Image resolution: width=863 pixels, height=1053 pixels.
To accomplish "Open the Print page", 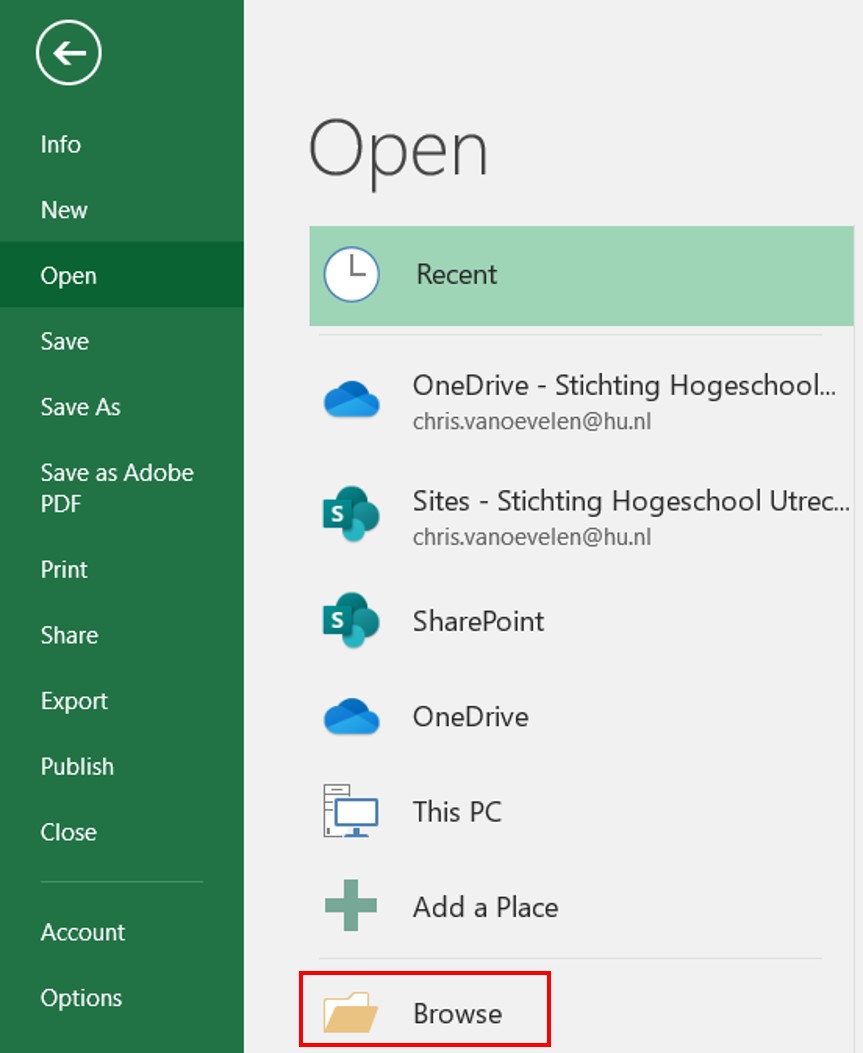I will click(64, 569).
